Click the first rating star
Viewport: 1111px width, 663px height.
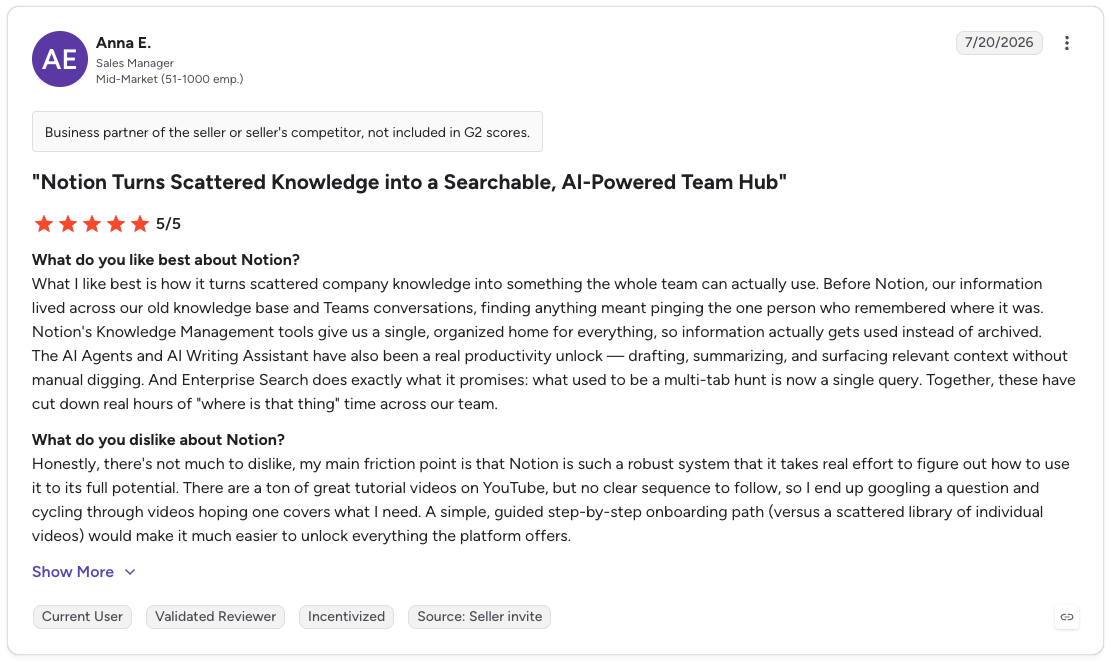(x=44, y=225)
